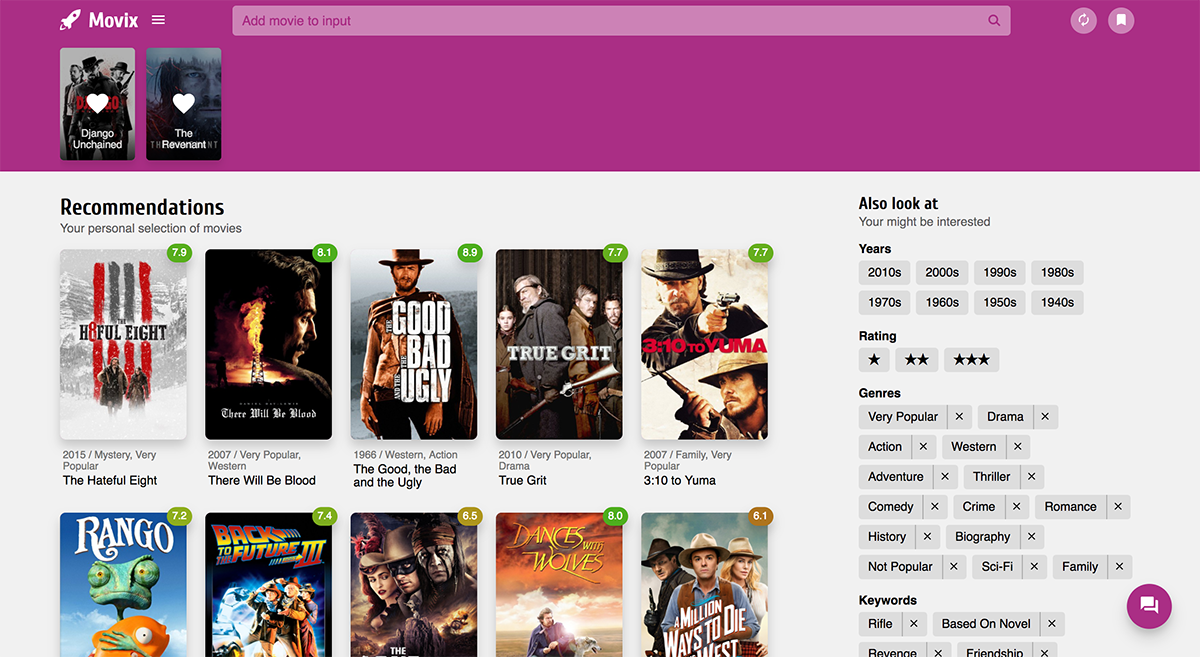Remove the Not Popular tag with its X
The image size is (1200, 657).
pyautogui.click(x=954, y=567)
